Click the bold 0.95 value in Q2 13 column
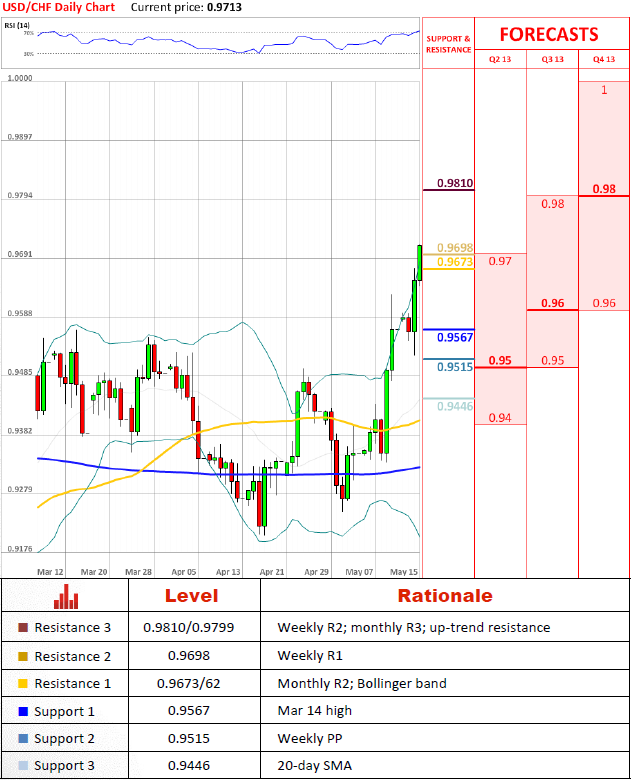This screenshot has width=632, height=780. tap(500, 360)
